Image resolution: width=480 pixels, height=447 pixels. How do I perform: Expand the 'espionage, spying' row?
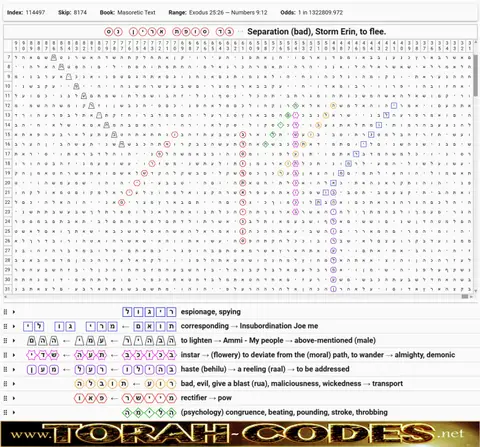(14, 312)
